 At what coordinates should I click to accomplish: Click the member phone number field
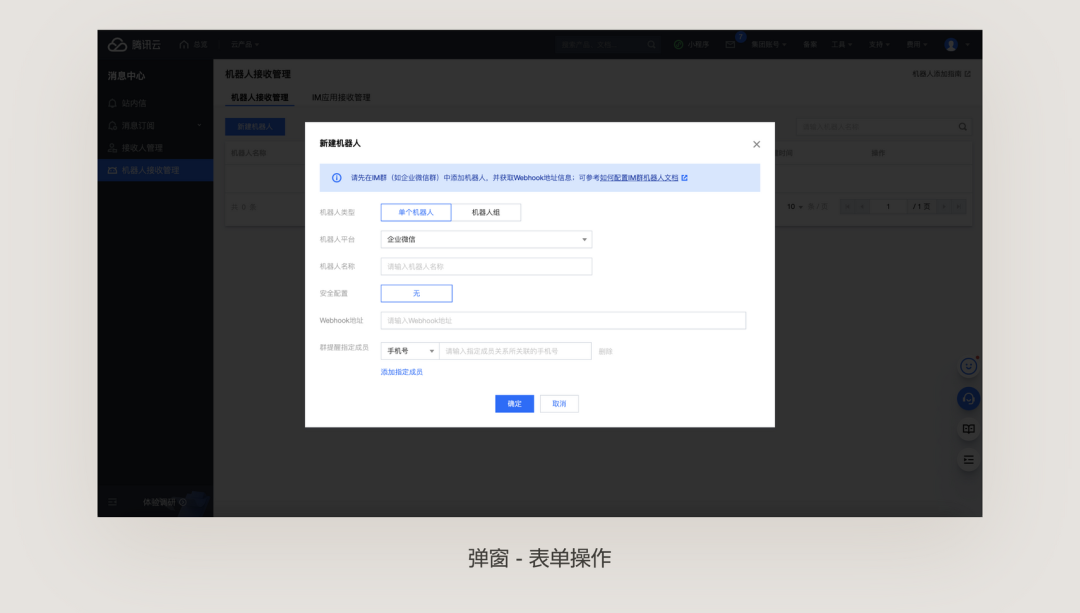pos(516,351)
